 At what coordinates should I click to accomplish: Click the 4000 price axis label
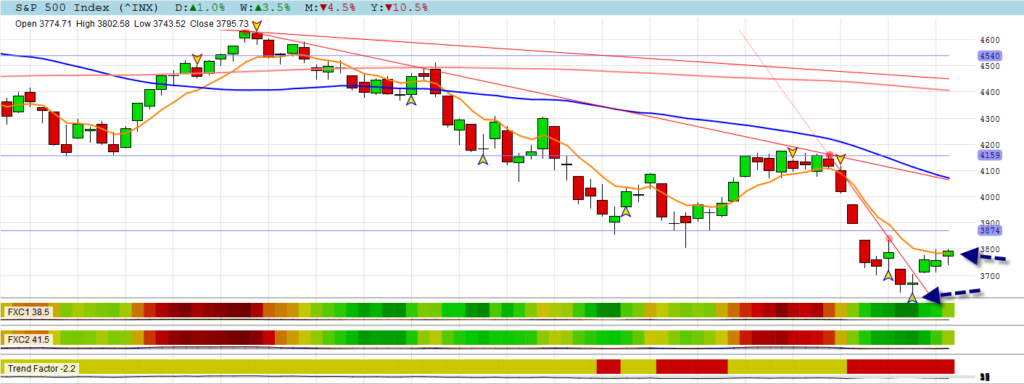tap(990, 197)
